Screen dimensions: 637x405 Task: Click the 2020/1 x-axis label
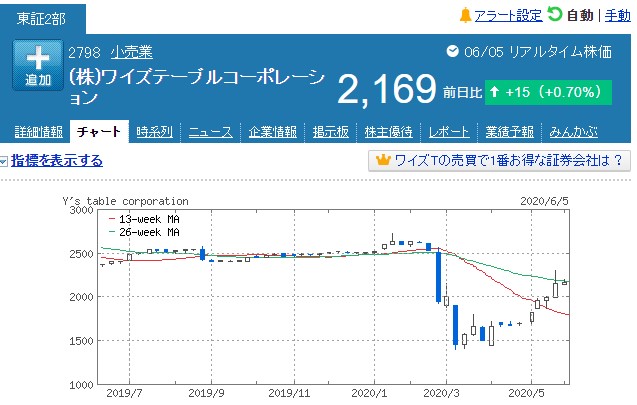(x=369, y=393)
